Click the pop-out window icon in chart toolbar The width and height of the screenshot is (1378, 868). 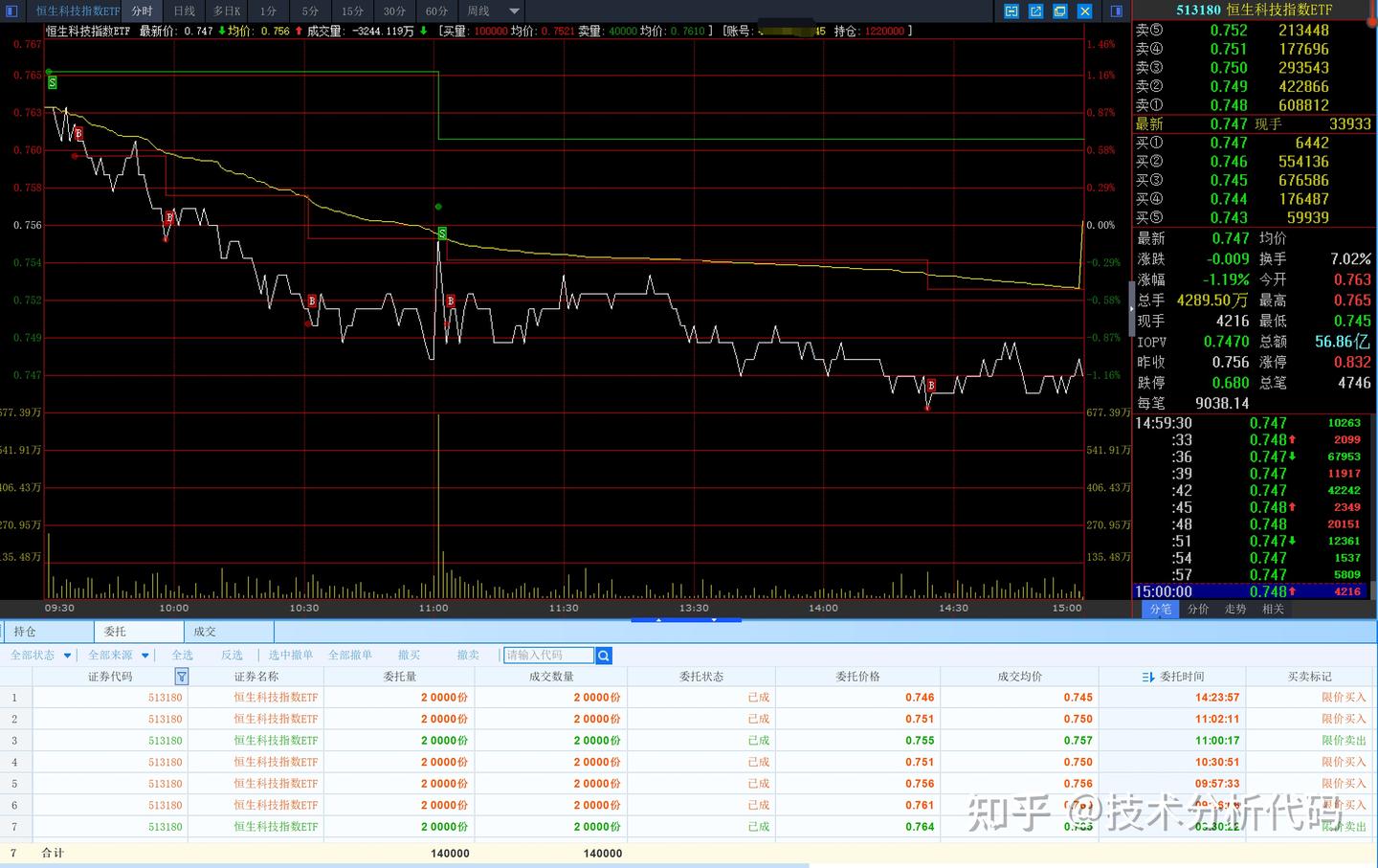coord(1035,11)
